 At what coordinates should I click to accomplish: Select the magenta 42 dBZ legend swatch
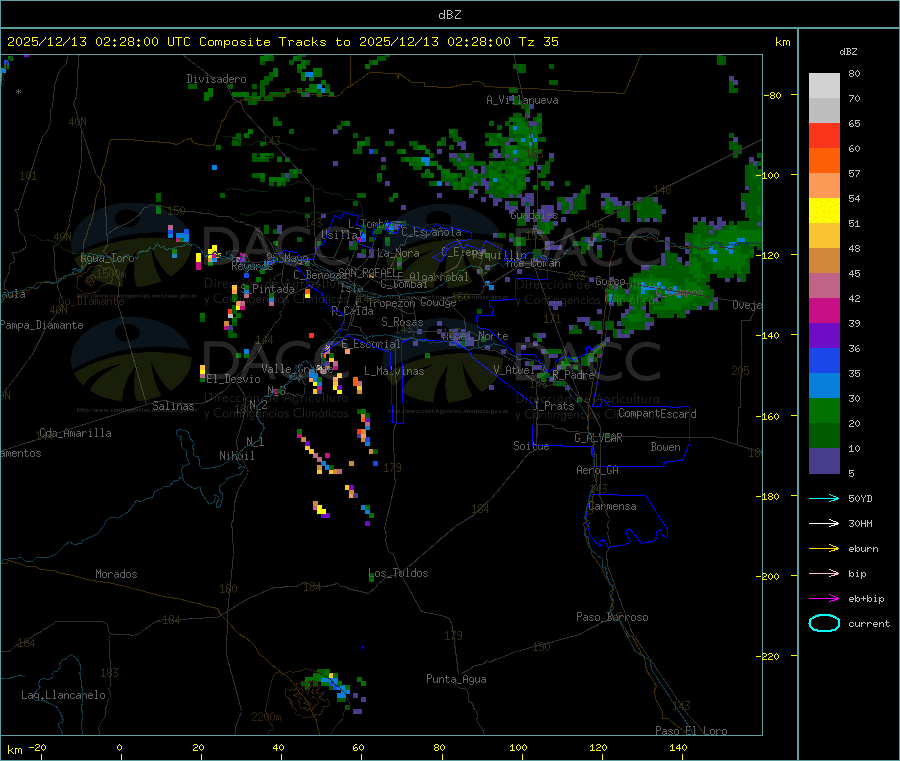(824, 310)
